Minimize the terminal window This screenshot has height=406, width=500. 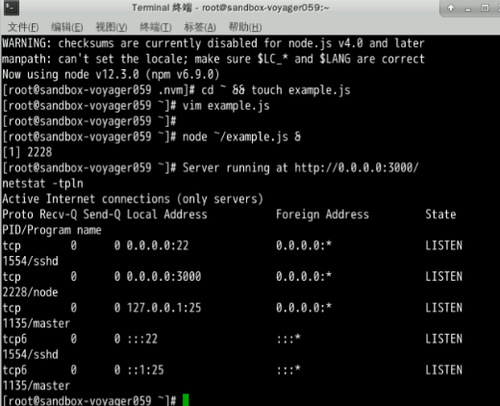coord(468,8)
